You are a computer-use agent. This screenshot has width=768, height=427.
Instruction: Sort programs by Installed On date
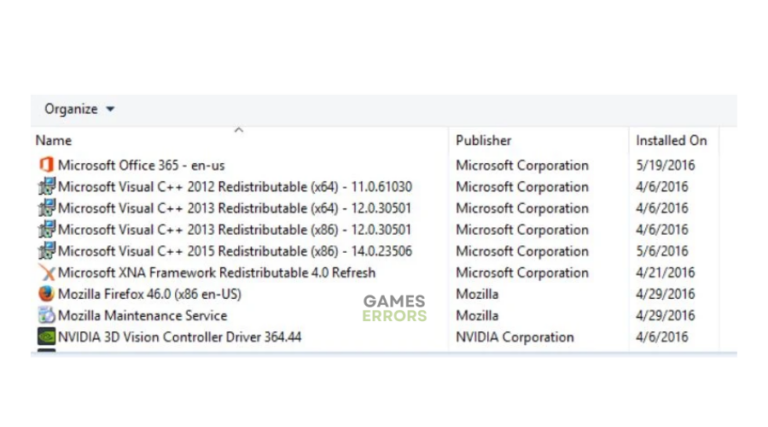coord(671,141)
